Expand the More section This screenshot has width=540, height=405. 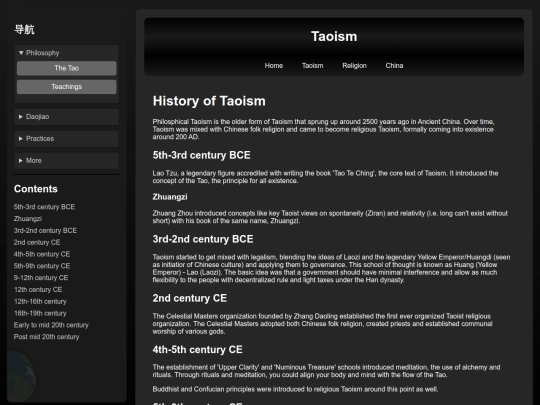(66, 160)
